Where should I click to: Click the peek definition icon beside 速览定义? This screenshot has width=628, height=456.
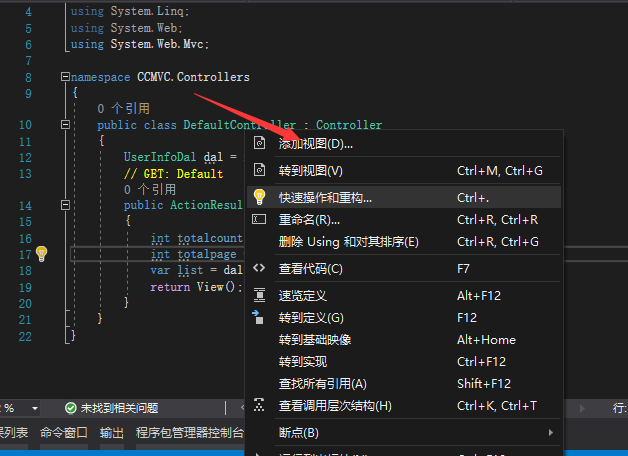(x=260, y=295)
